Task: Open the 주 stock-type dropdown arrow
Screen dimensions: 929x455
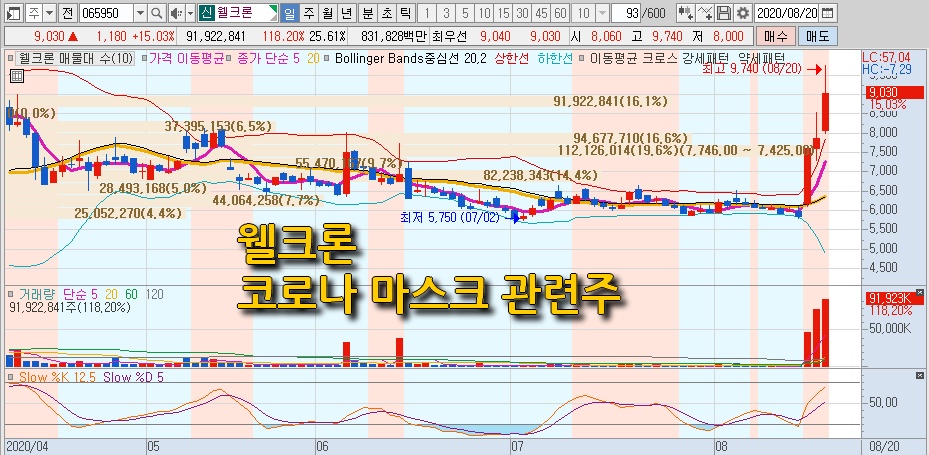Action: (49, 12)
